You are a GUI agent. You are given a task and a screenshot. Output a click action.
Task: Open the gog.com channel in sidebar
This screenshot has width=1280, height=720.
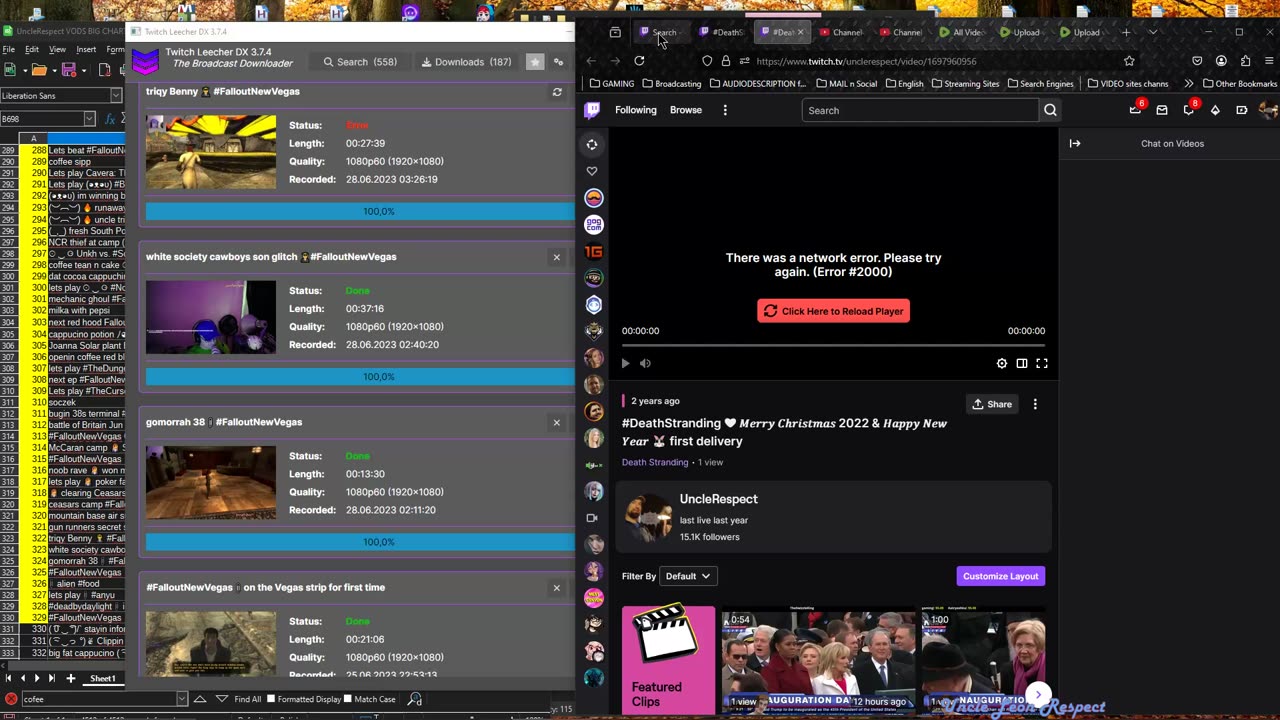[x=594, y=225]
